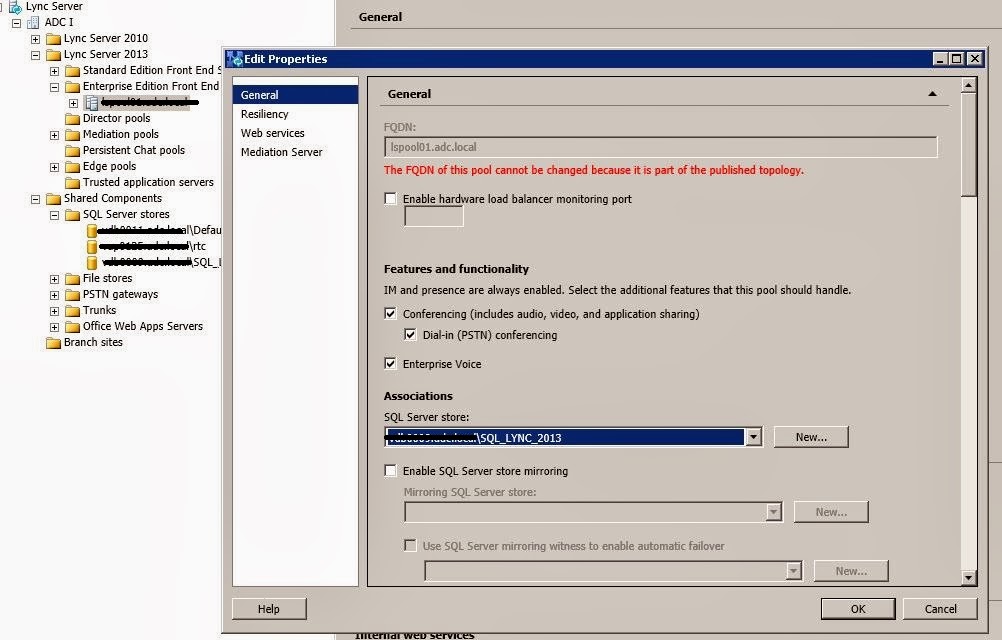1002x640 pixels.
Task: Enable SQL Server store mirroring checkbox
Action: pyautogui.click(x=390, y=471)
